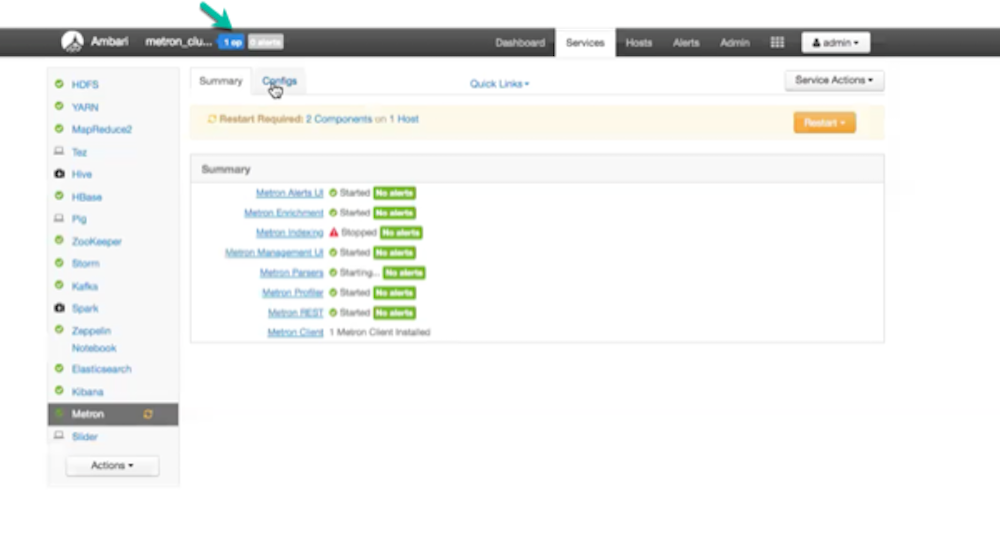Click the Ambari title text
Viewport: 1000px width, 542px height.
pyautogui.click(x=109, y=41)
